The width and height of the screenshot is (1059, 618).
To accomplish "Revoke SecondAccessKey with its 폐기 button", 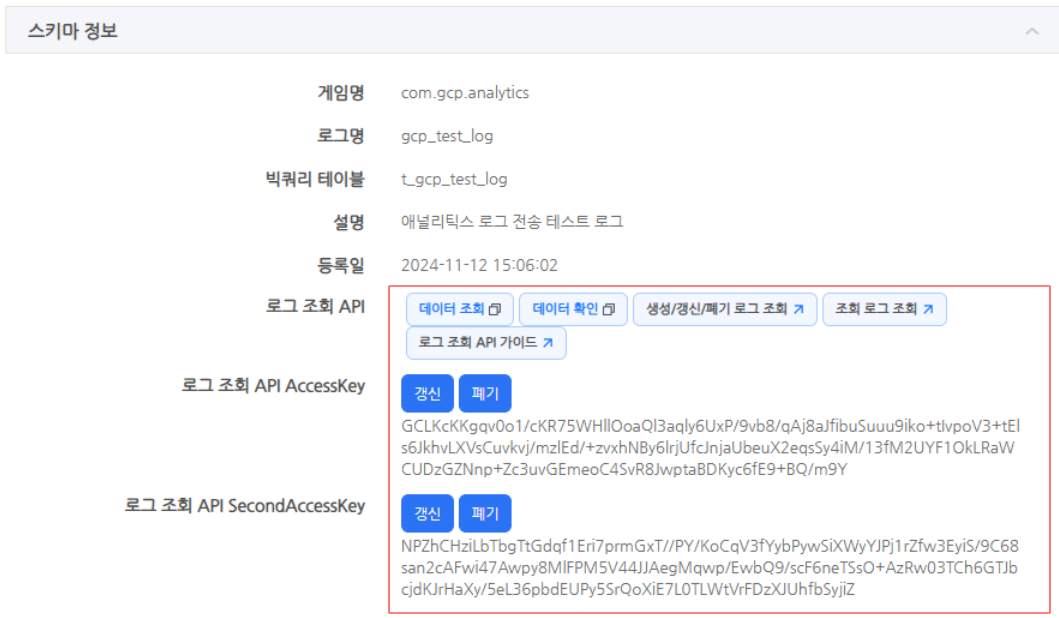I will 485,514.
